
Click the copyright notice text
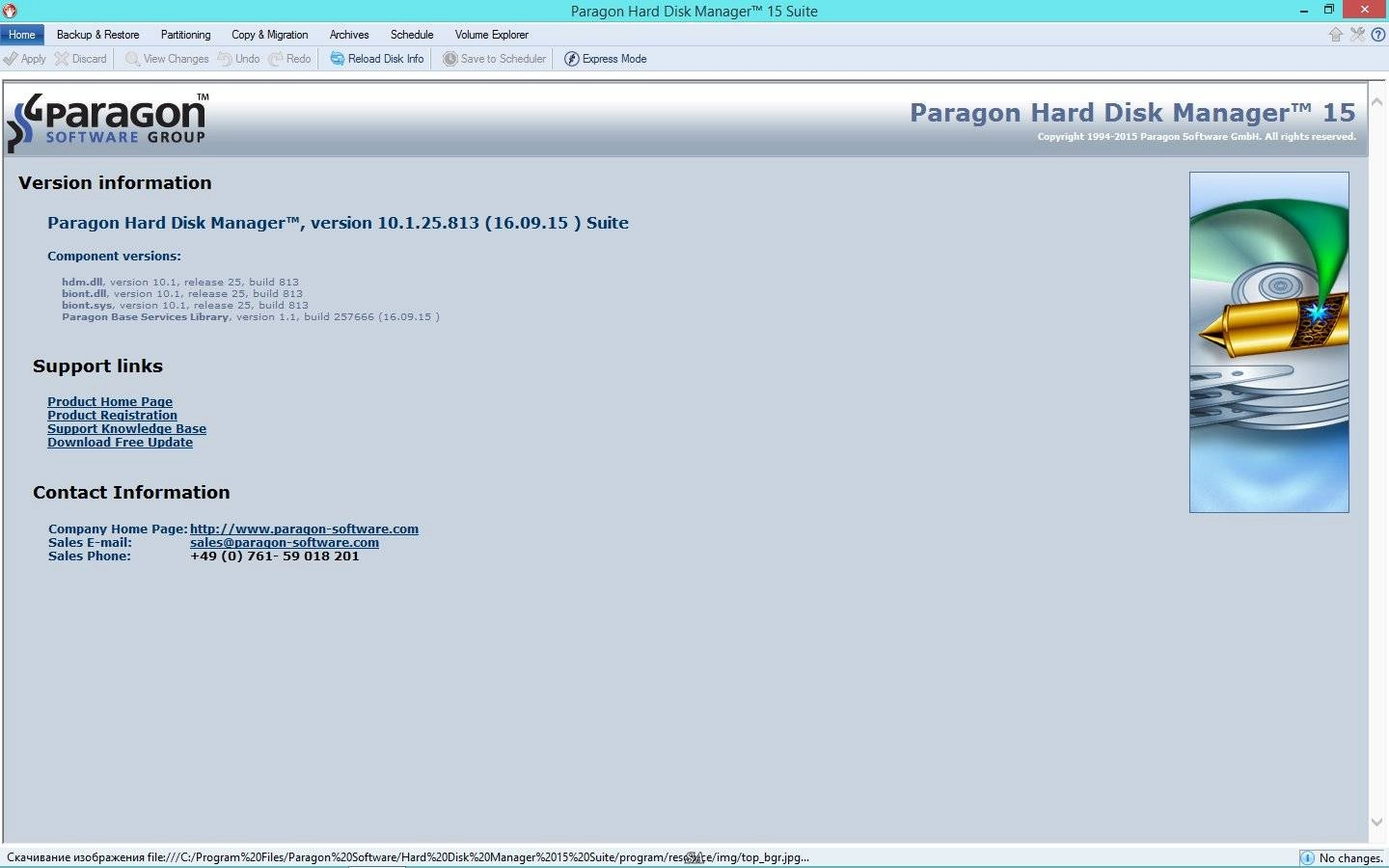[1196, 137]
